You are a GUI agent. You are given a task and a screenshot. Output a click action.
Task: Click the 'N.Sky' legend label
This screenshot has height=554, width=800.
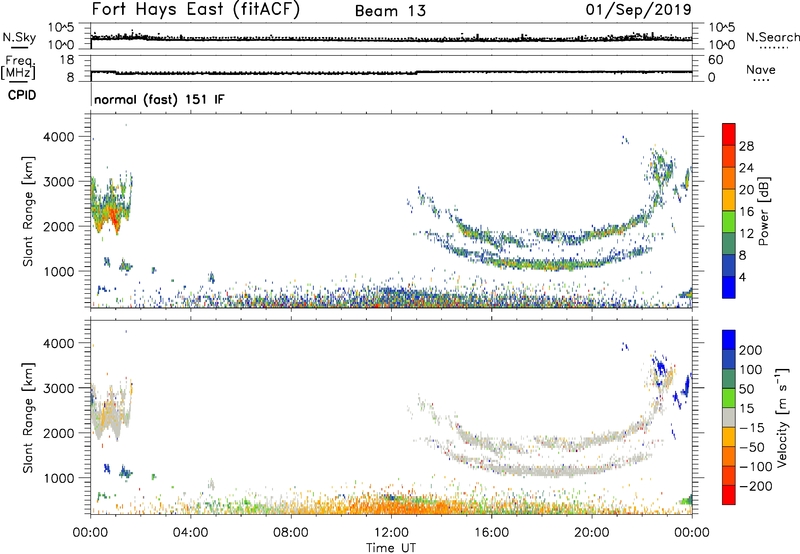[19, 37]
